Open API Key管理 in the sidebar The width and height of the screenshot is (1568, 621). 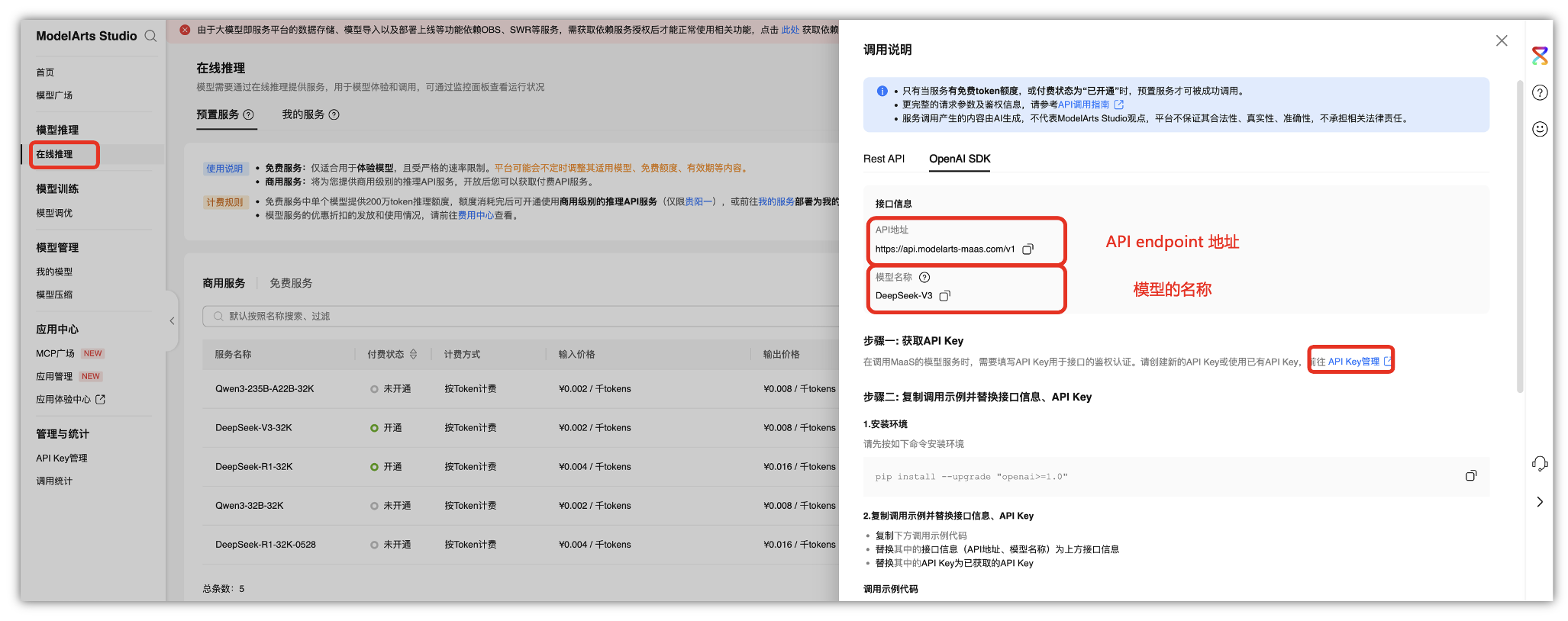62,458
